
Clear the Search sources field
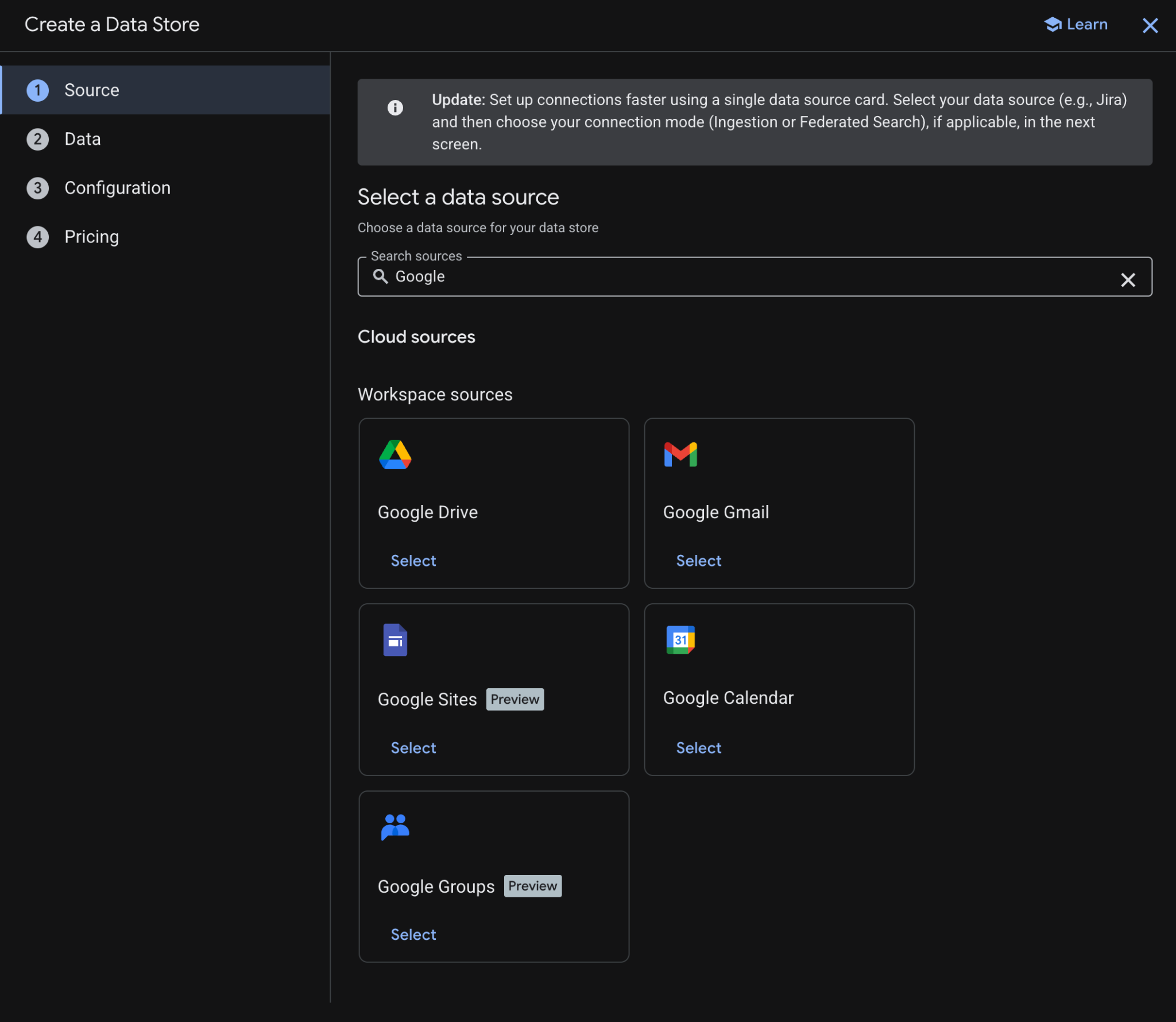[x=1128, y=280]
